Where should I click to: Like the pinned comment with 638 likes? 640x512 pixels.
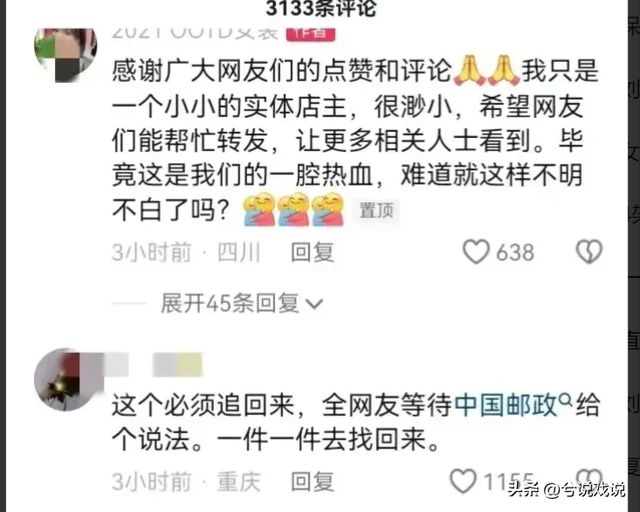[x=476, y=251]
